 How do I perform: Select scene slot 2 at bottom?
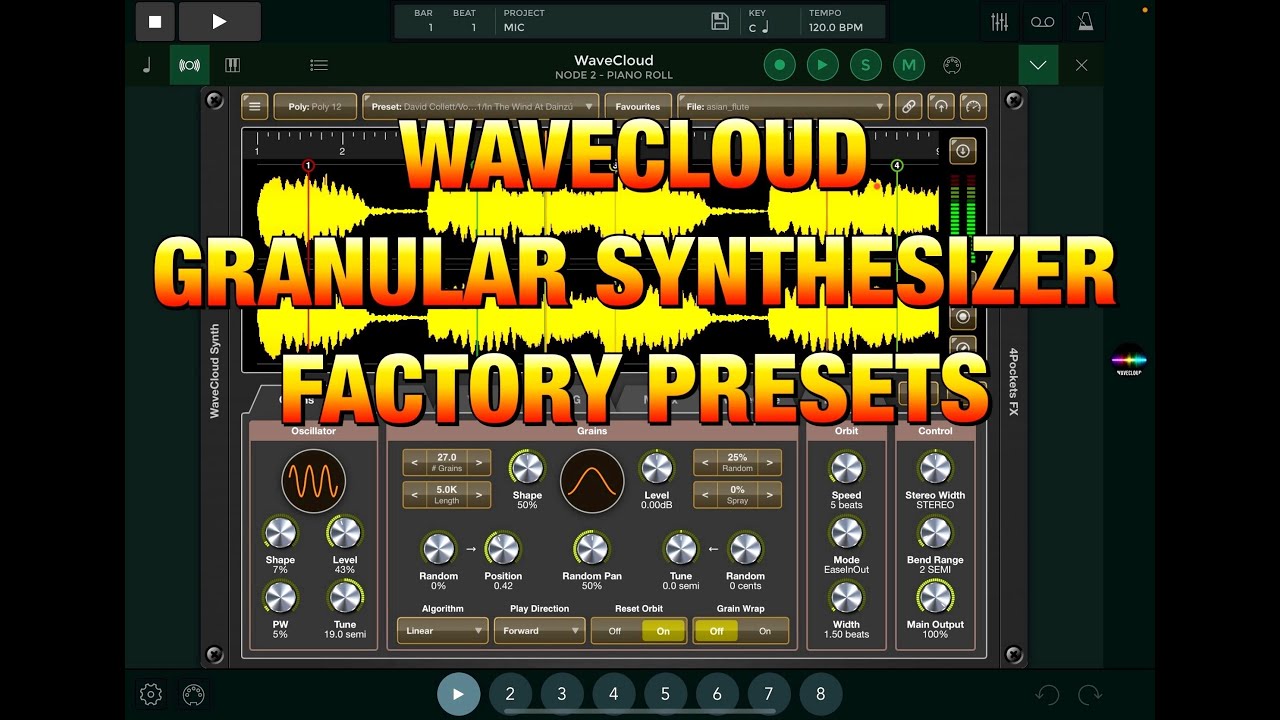[x=510, y=694]
